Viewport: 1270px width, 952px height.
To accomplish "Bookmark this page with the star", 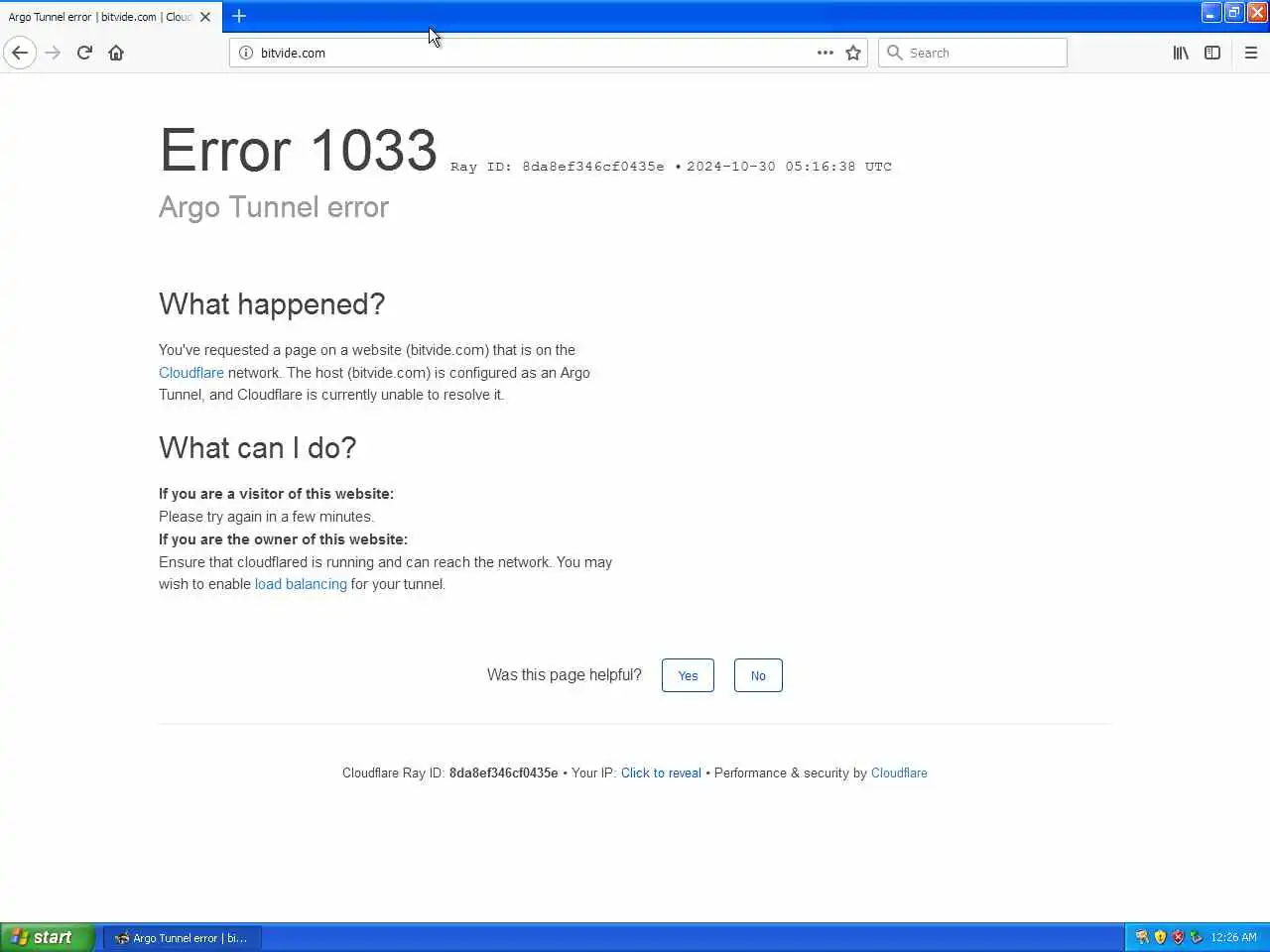I will click(x=853, y=53).
